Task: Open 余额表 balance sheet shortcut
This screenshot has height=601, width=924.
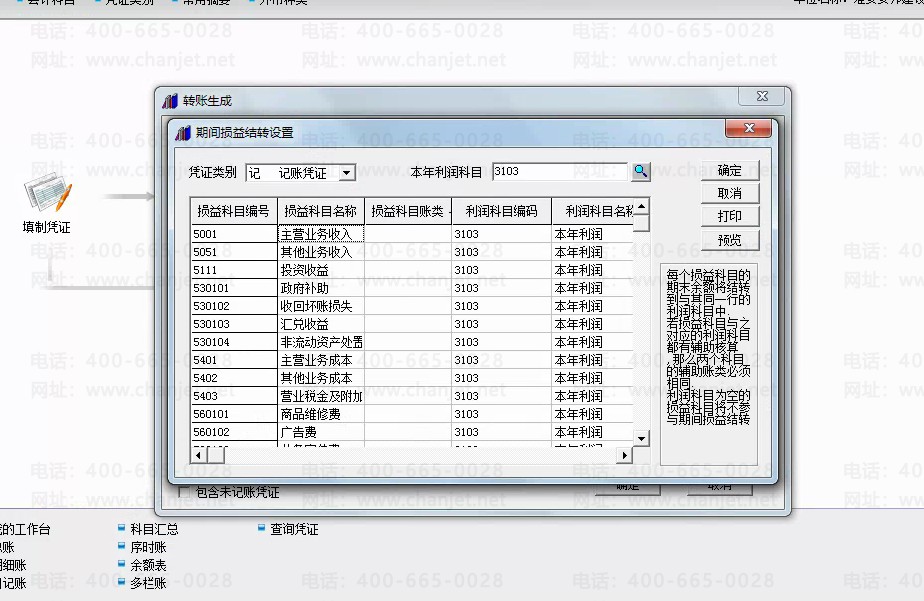Action: point(148,565)
